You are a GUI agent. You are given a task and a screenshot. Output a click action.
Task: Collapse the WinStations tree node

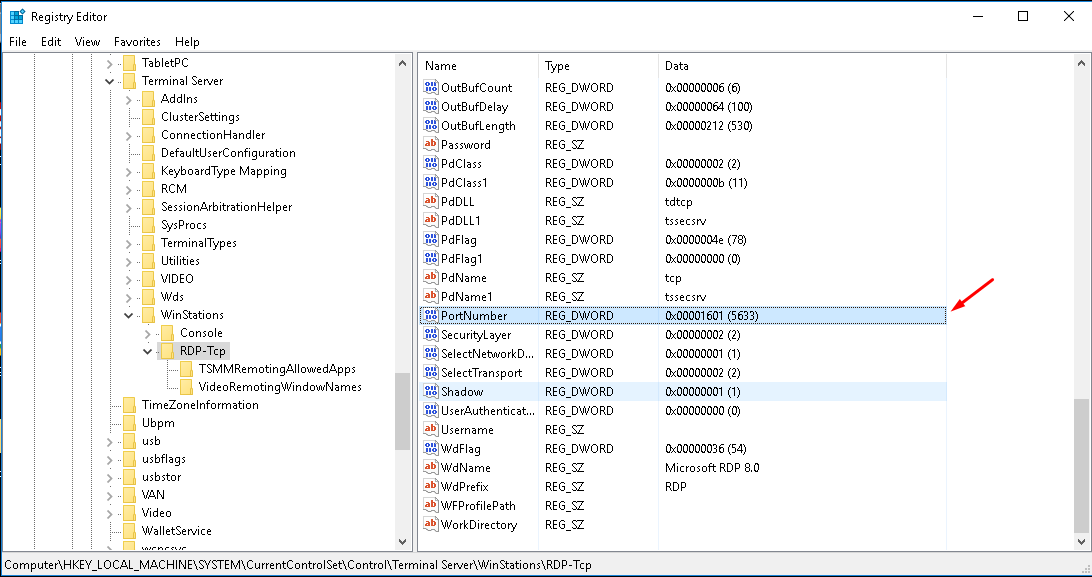[129, 315]
